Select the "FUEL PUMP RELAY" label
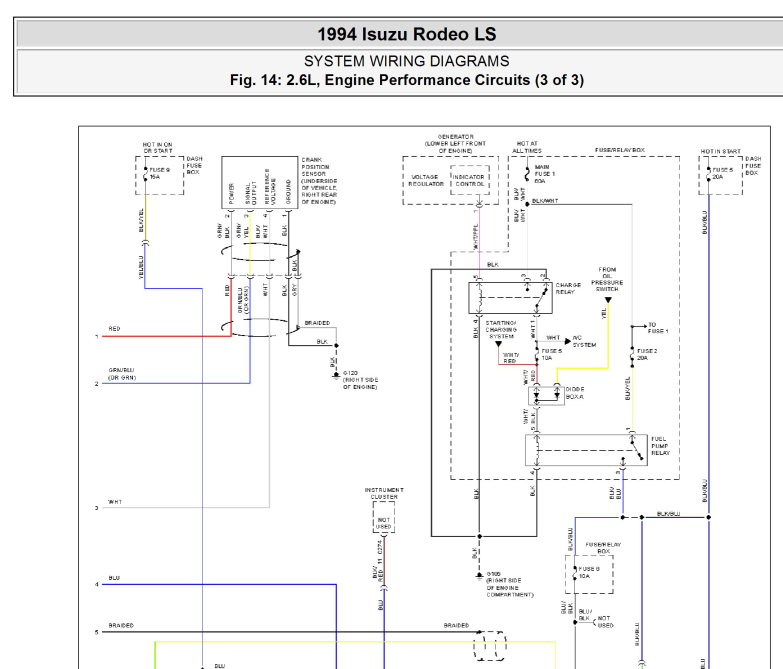This screenshot has width=783, height=669. point(660,446)
